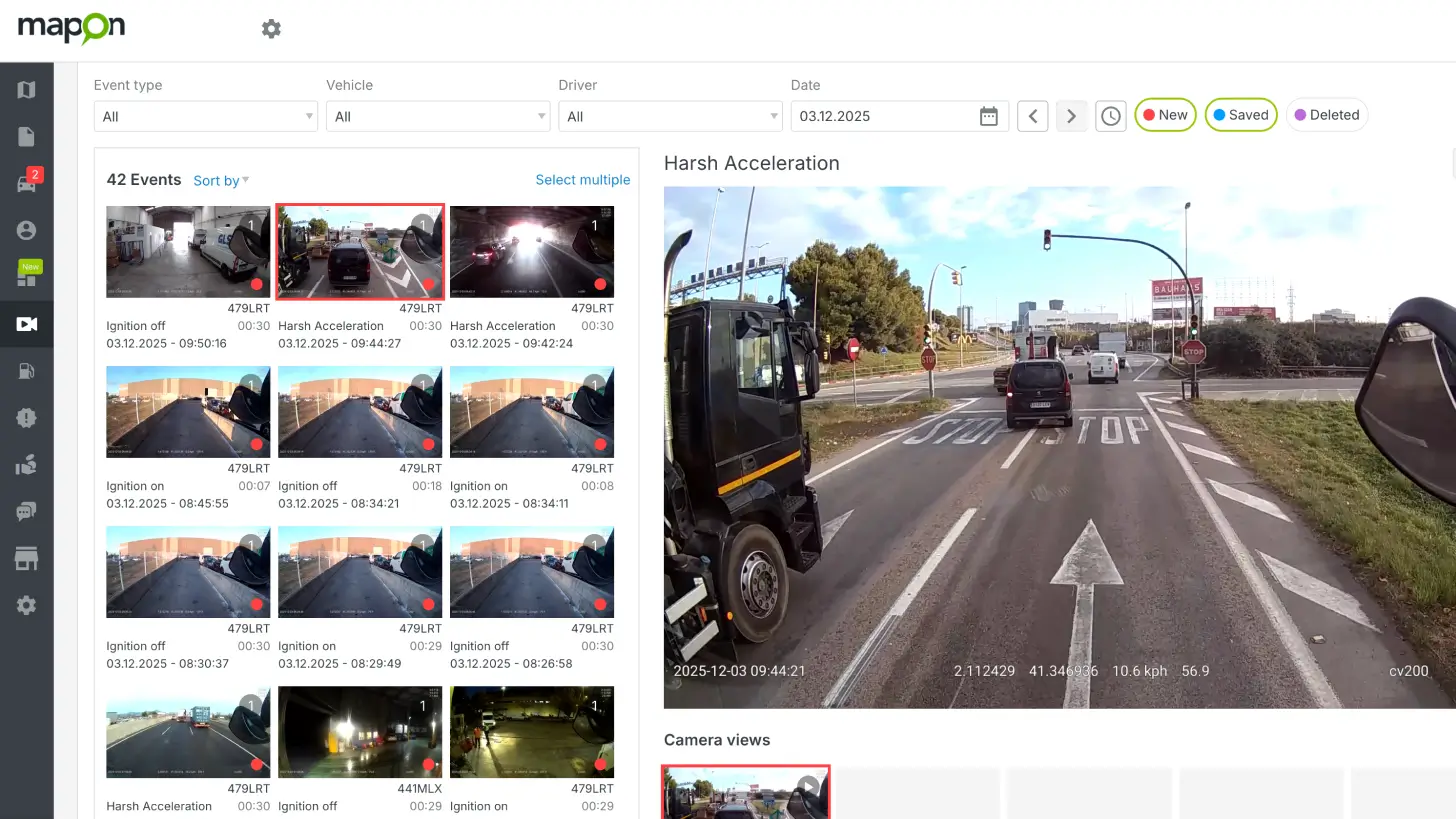
Task: Open the Drivers section from the sidebar
Action: coord(26,229)
